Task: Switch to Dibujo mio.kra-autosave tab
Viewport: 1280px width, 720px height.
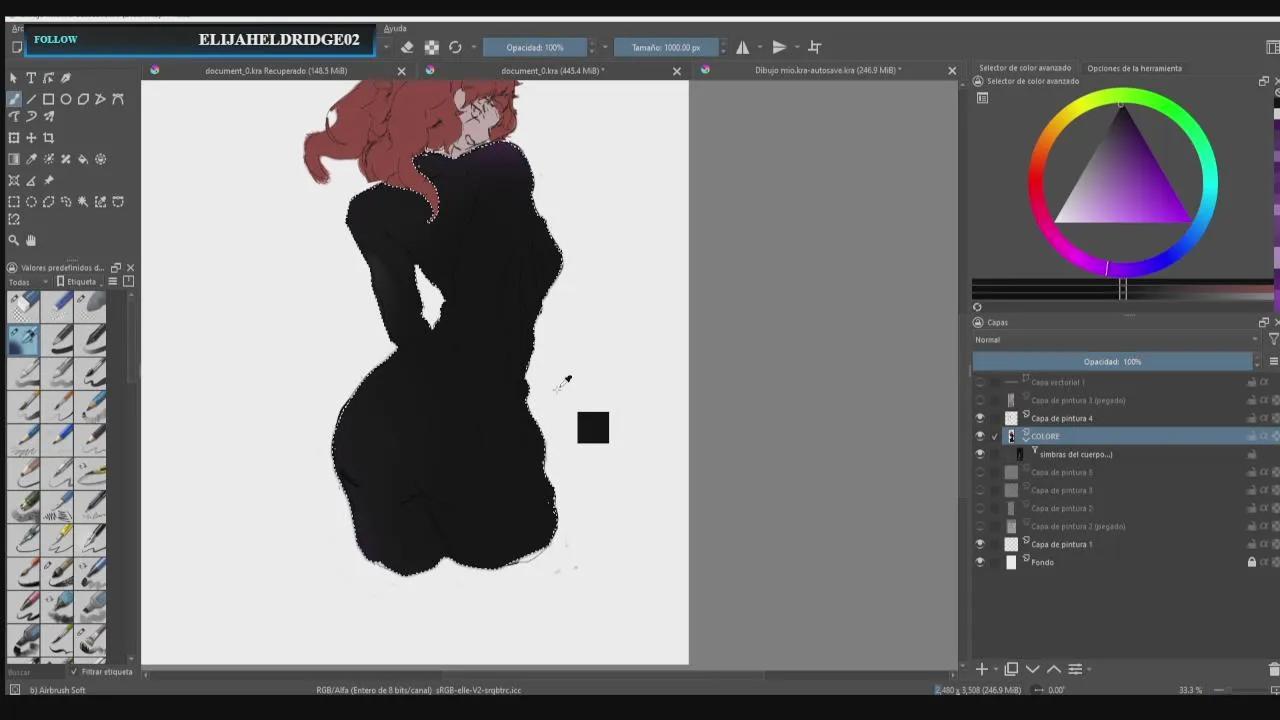Action: point(828,71)
